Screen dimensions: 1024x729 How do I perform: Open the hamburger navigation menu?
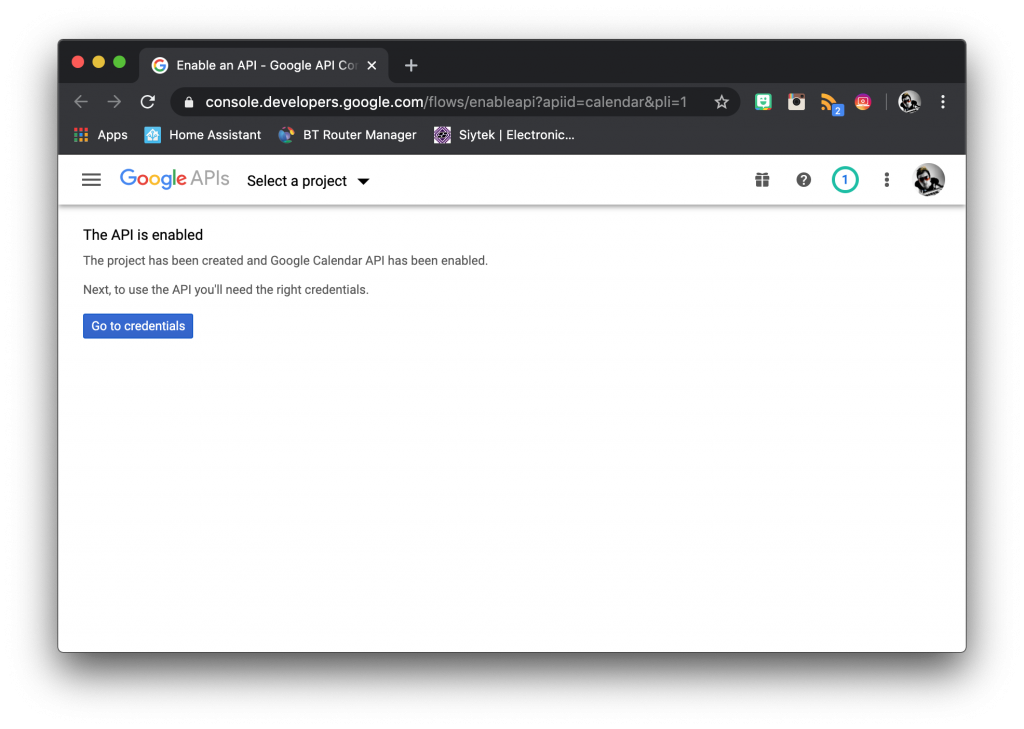[x=91, y=180]
